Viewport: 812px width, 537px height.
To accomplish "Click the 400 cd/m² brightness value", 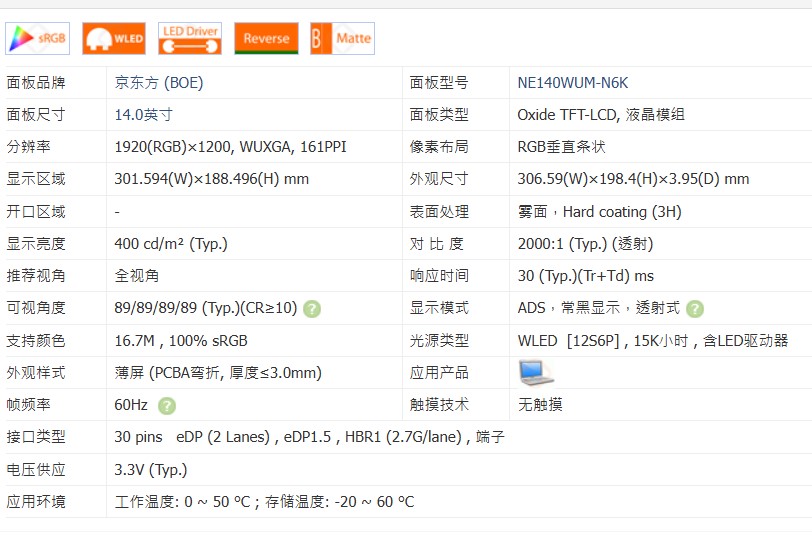I will (171, 244).
